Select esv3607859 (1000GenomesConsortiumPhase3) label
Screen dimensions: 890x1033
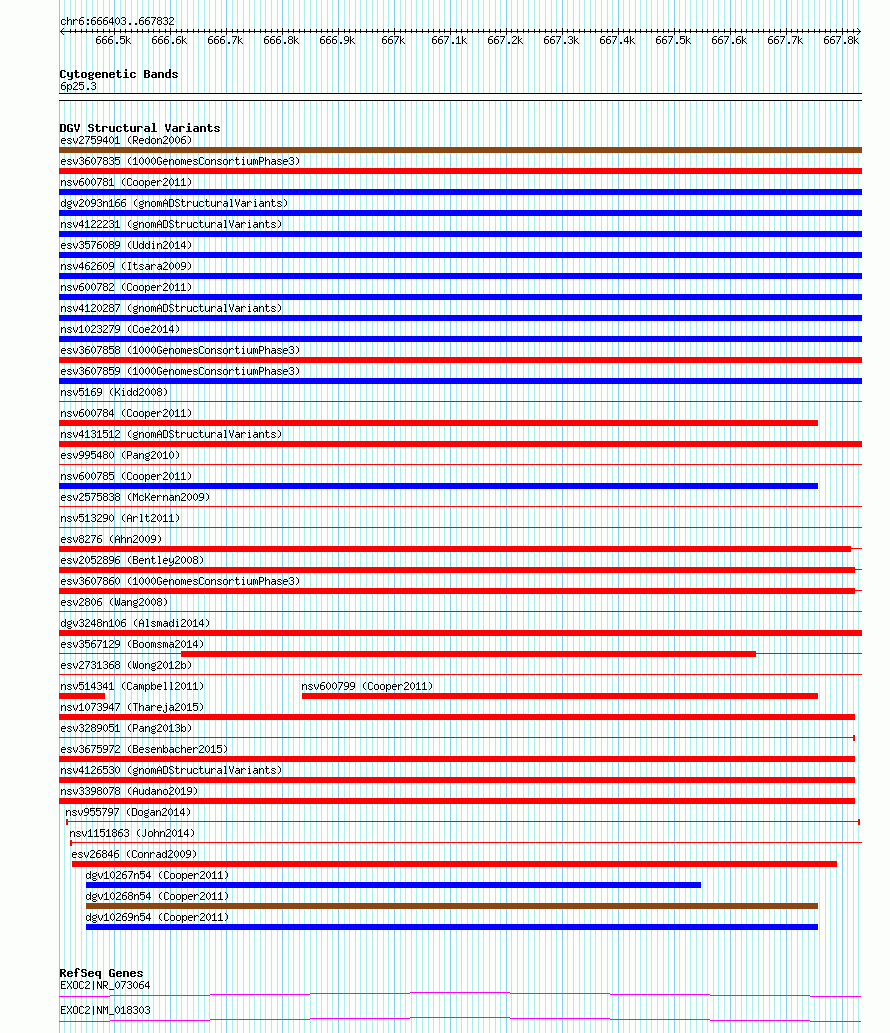(180, 372)
